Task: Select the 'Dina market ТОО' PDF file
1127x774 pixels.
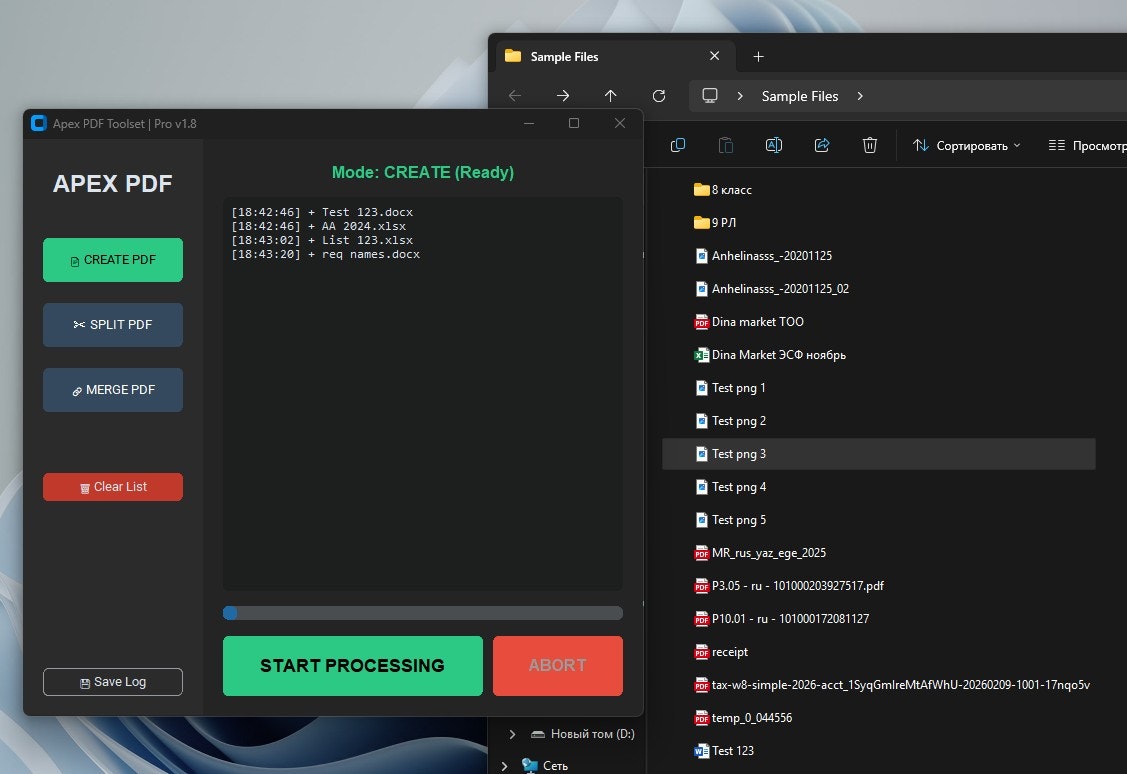Action: (878, 322)
